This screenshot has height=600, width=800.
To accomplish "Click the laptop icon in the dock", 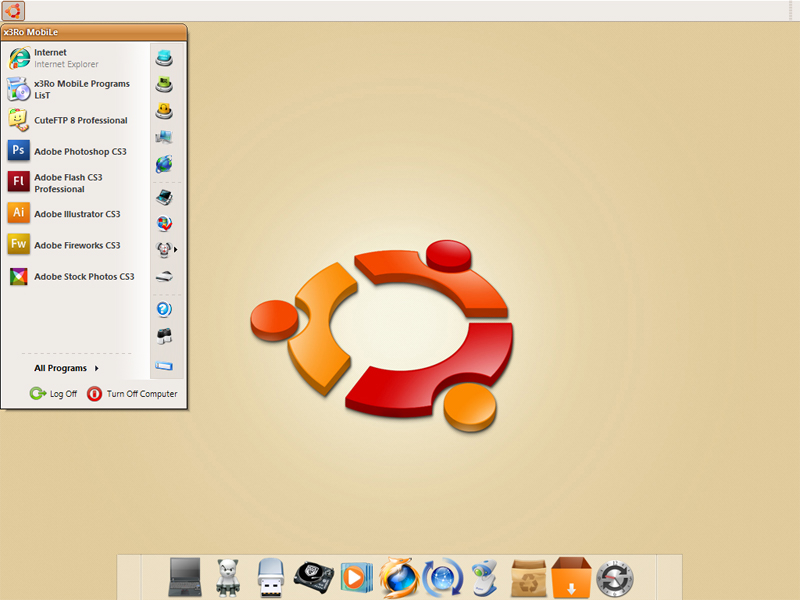I will 185,577.
